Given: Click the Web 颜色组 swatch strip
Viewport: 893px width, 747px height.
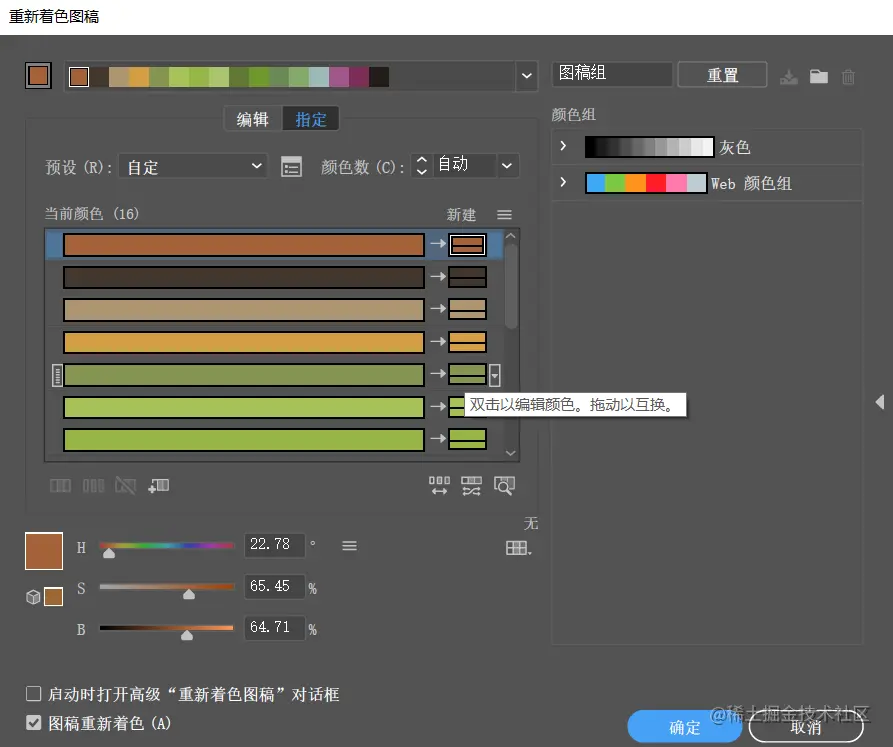Looking at the screenshot, I should coord(646,183).
